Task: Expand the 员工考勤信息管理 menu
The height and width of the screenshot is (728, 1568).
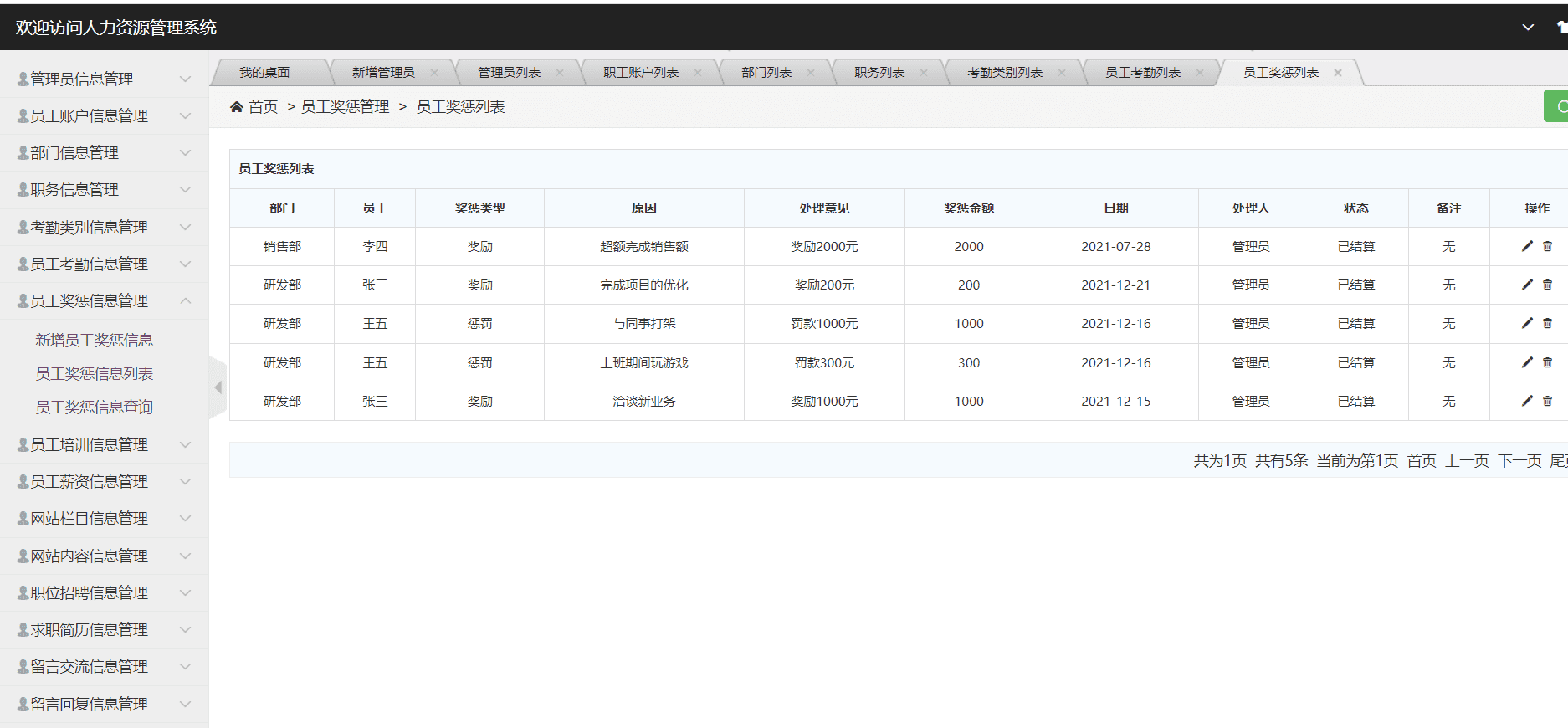Action: click(104, 264)
